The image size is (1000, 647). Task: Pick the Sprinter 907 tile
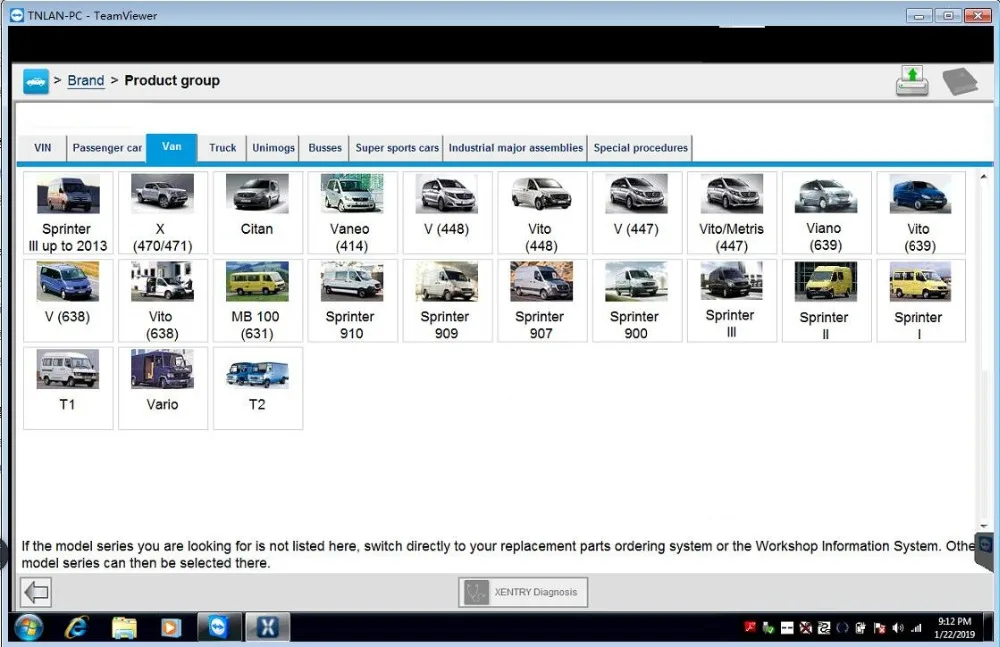pyautogui.click(x=541, y=301)
